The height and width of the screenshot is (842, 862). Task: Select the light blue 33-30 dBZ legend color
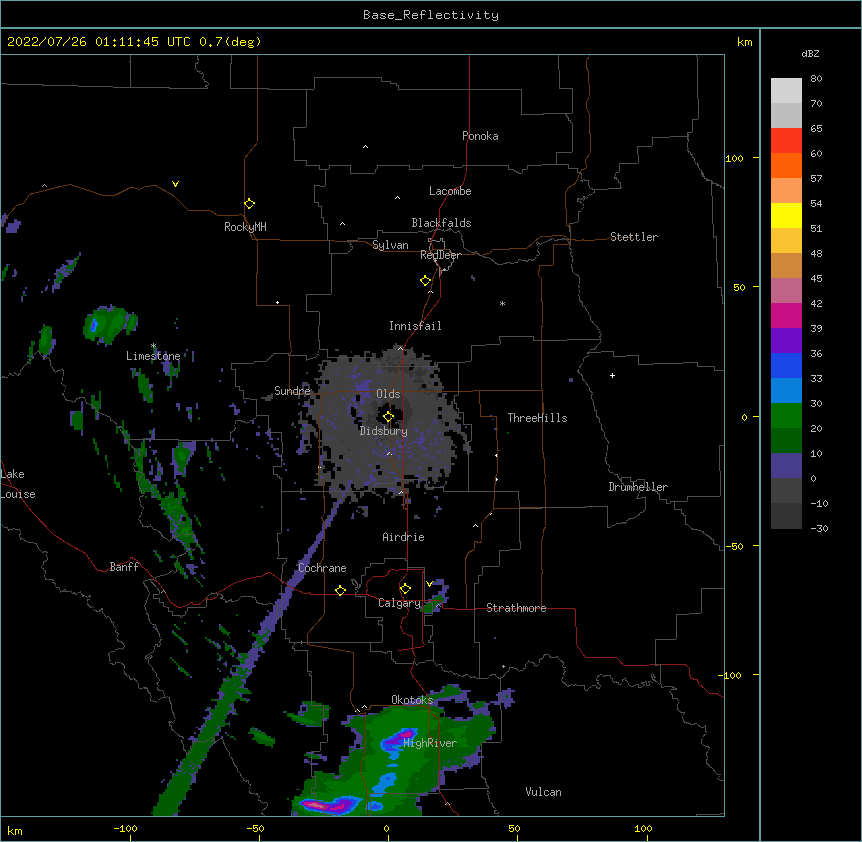786,391
